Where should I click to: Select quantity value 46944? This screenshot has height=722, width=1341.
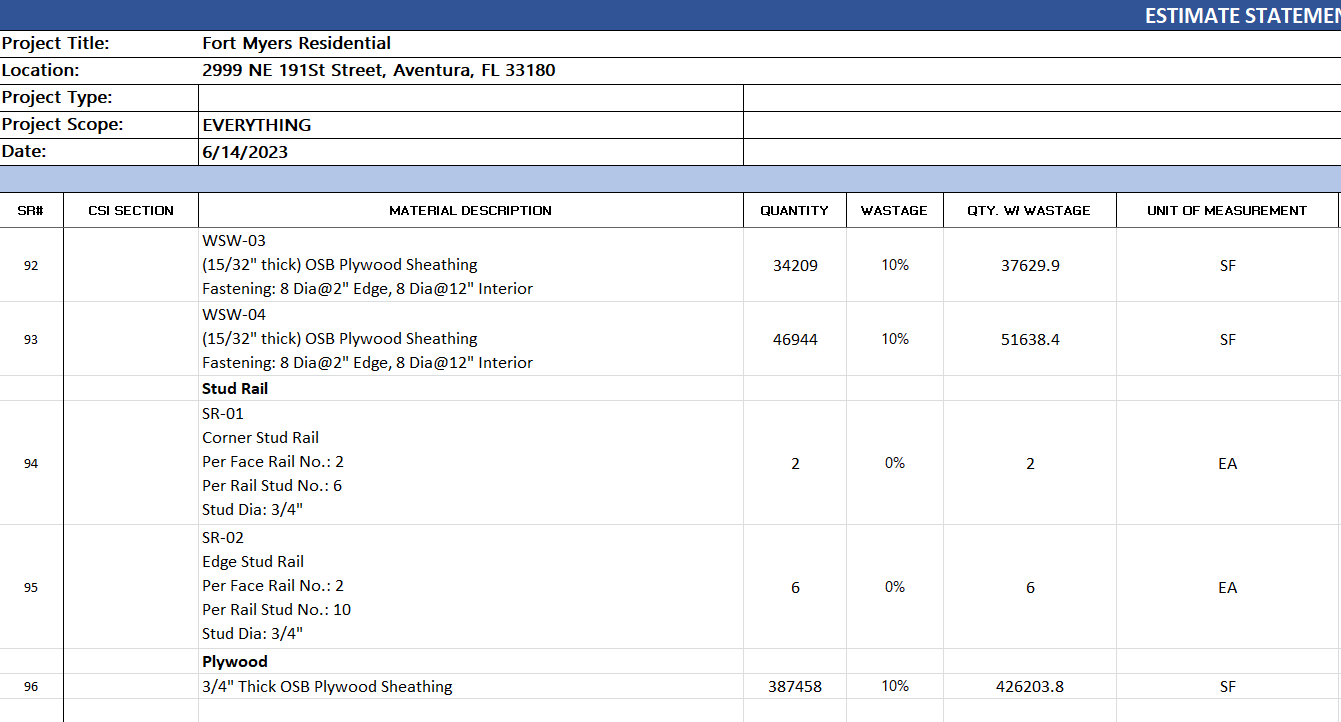(795, 339)
